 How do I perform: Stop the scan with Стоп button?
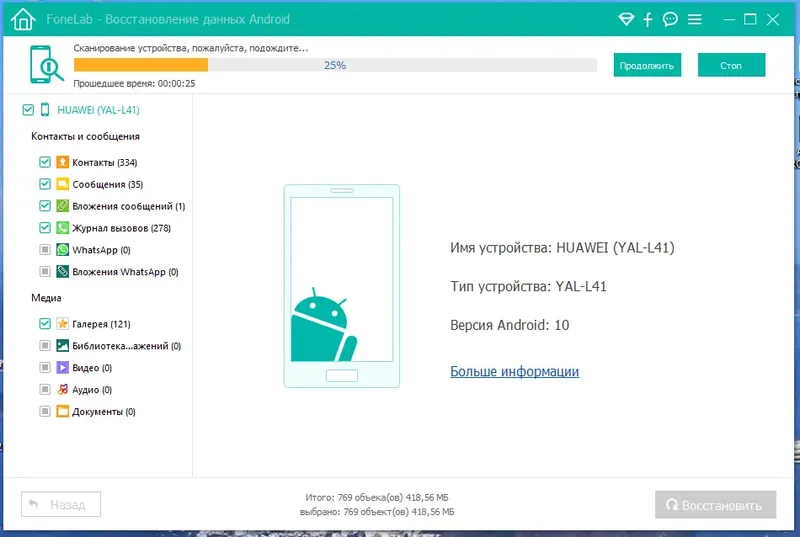point(731,65)
